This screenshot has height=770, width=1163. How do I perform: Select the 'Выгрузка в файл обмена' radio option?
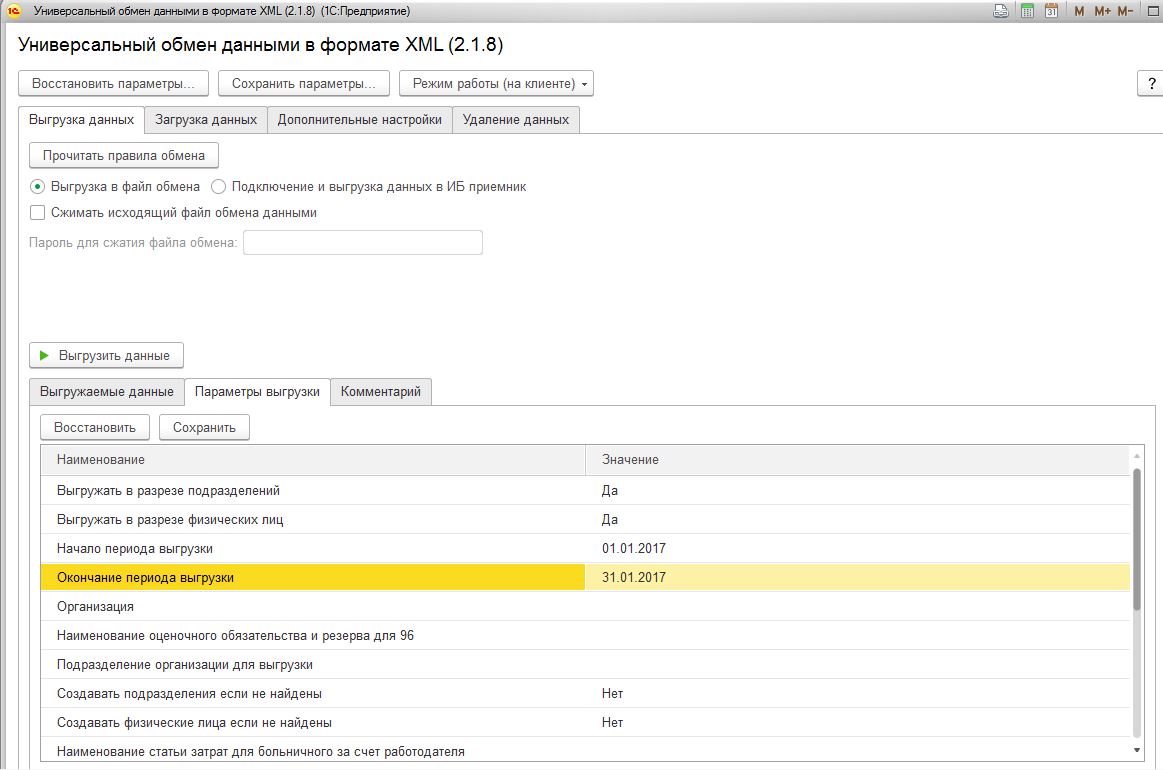click(x=38, y=186)
